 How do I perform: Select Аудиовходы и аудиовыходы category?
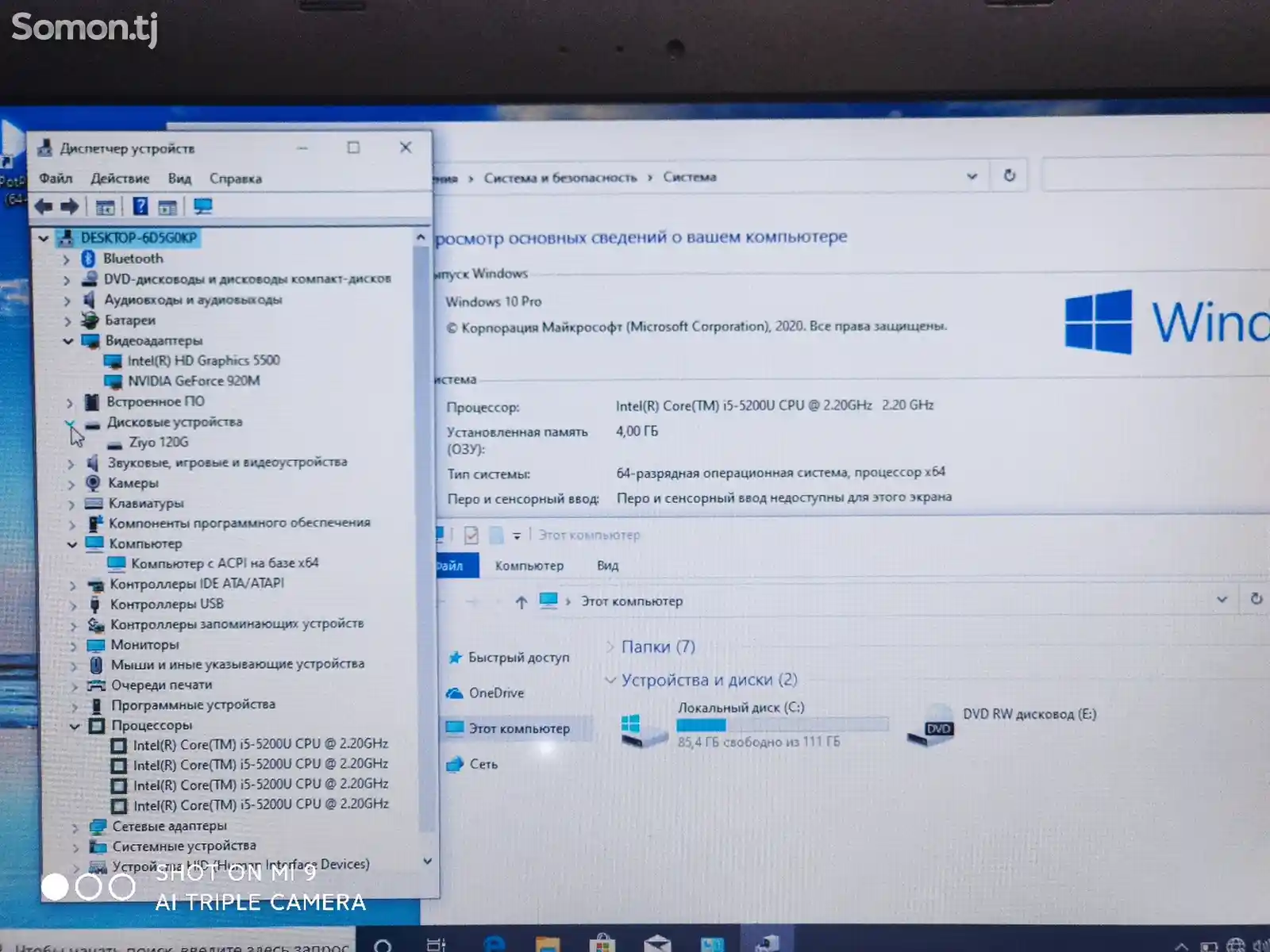coord(193,300)
